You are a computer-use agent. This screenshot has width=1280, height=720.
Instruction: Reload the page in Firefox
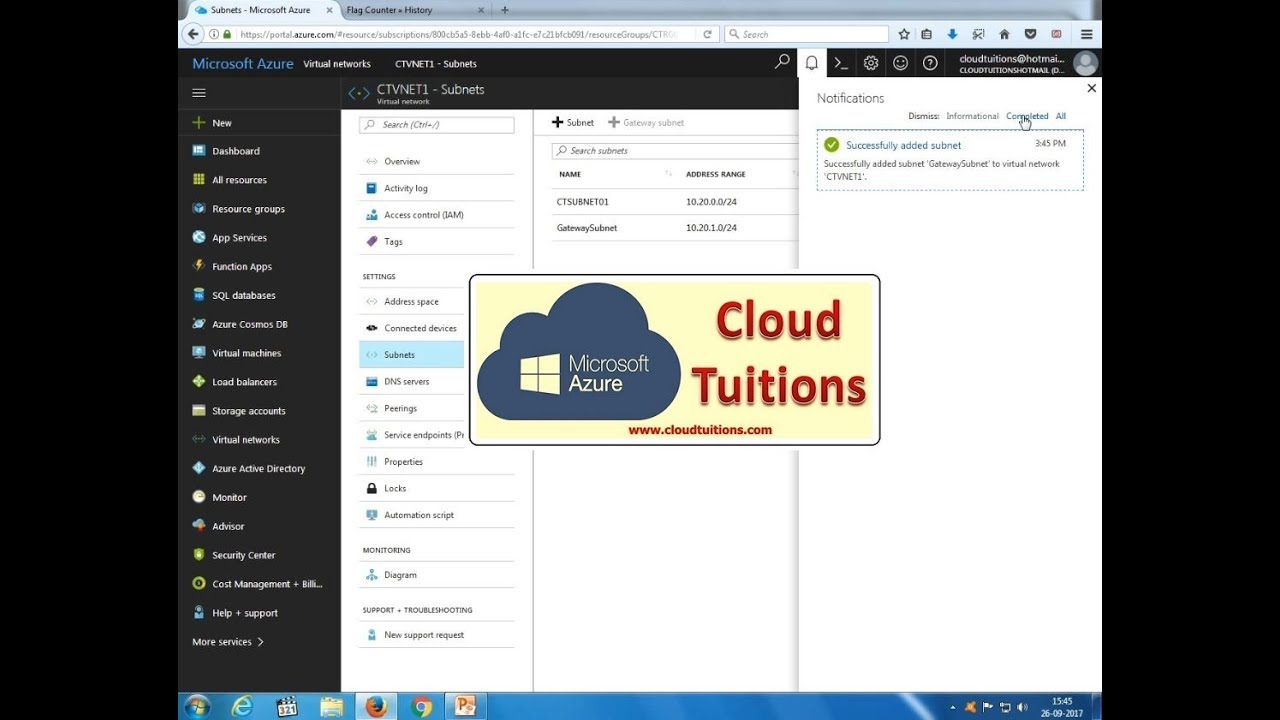click(707, 34)
